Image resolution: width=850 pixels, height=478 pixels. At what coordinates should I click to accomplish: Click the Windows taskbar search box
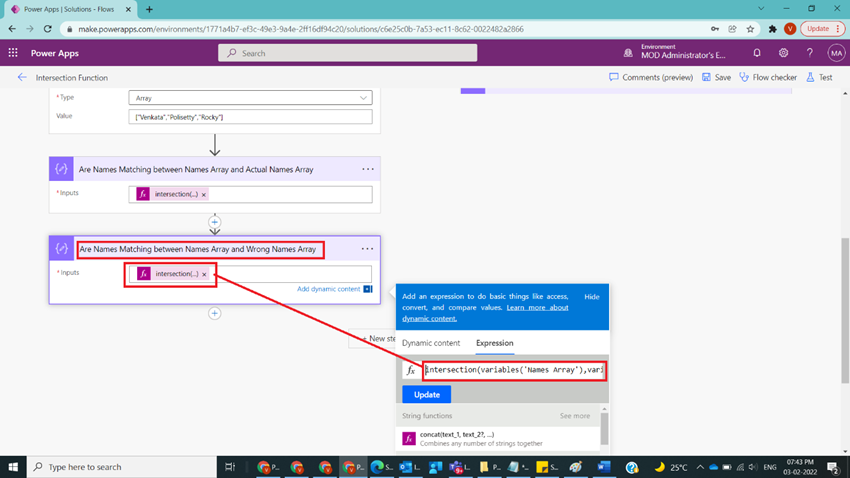coord(121,467)
